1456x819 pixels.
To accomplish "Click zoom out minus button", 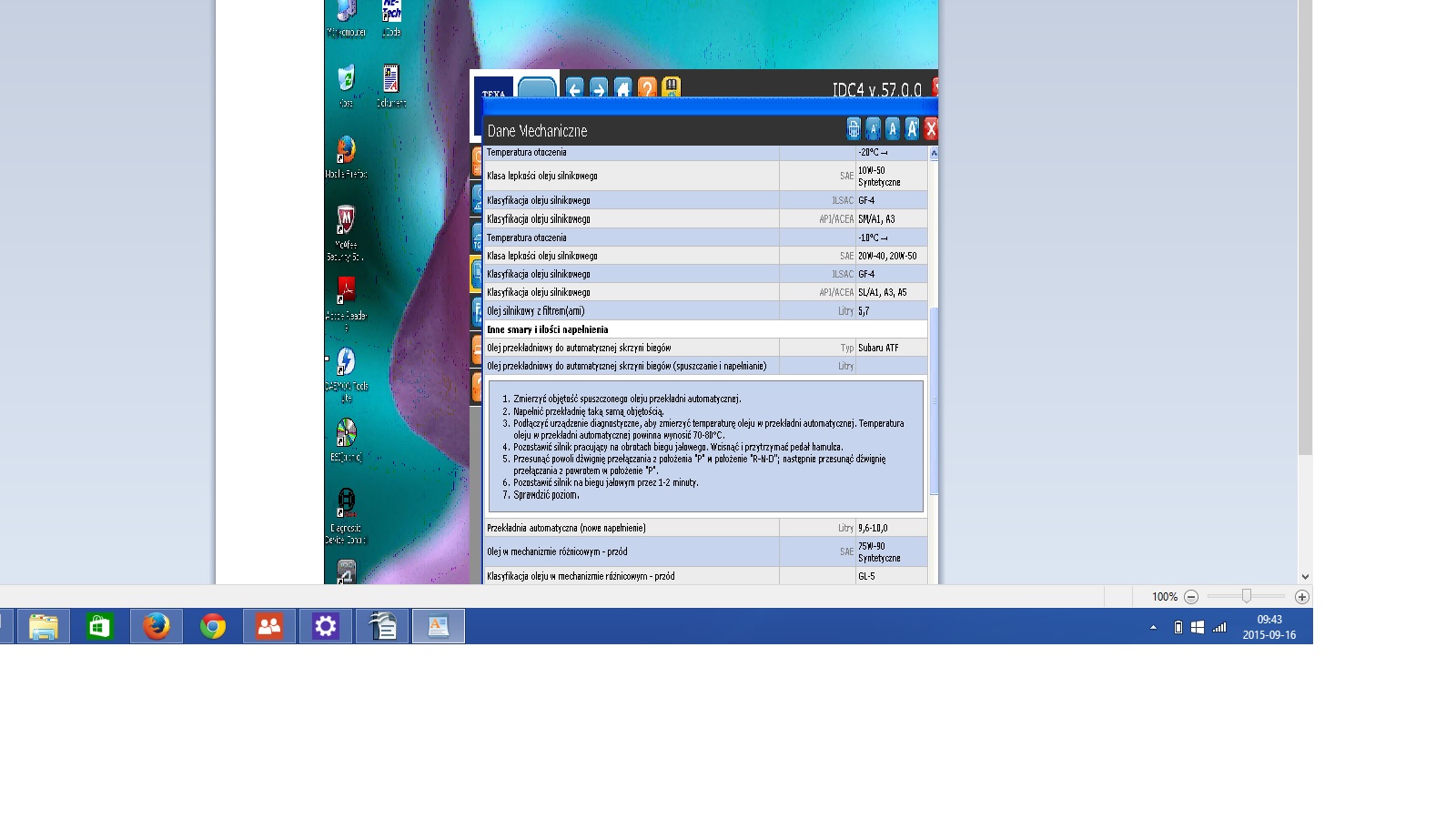I will click(1191, 597).
